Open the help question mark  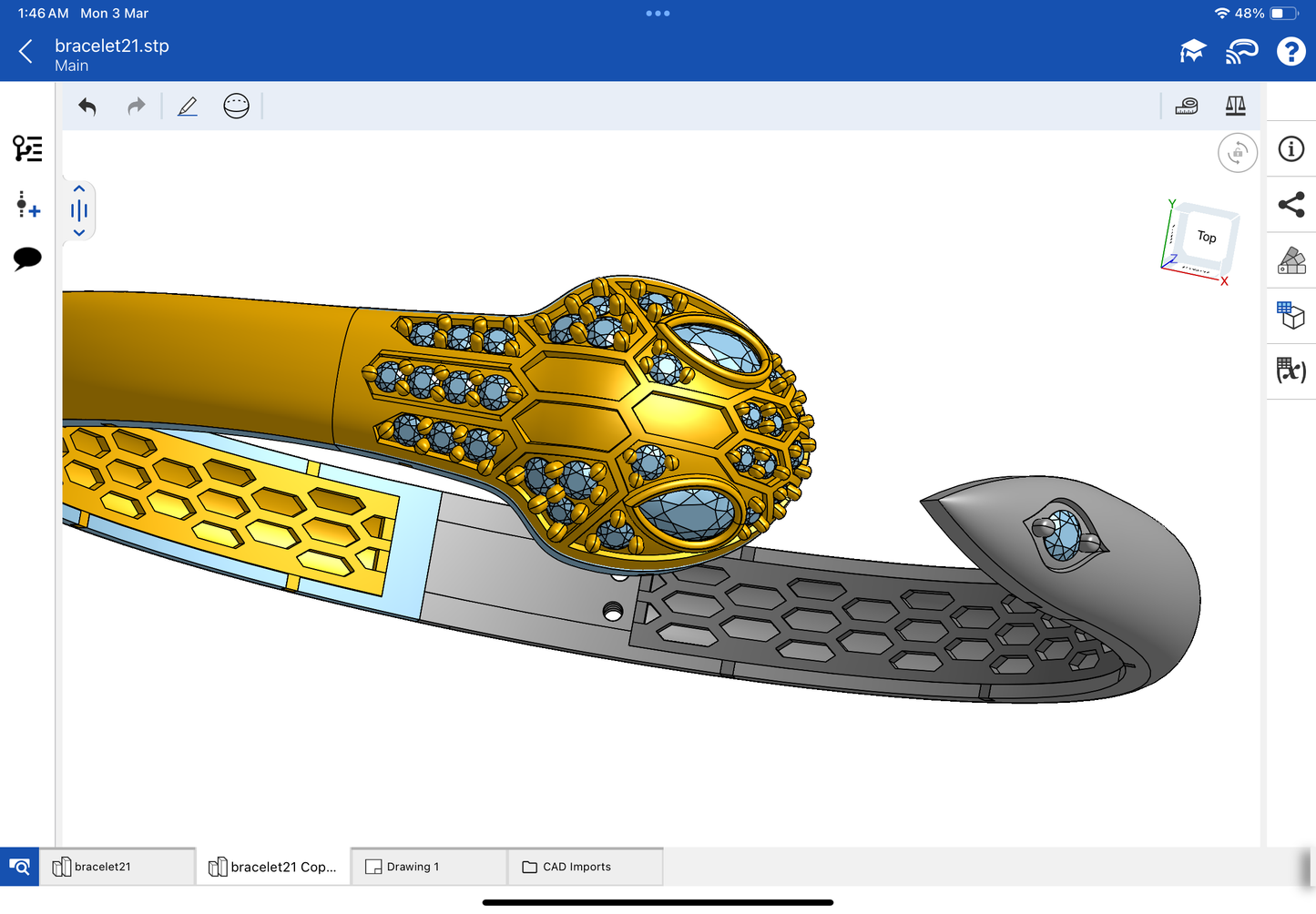point(1290,52)
